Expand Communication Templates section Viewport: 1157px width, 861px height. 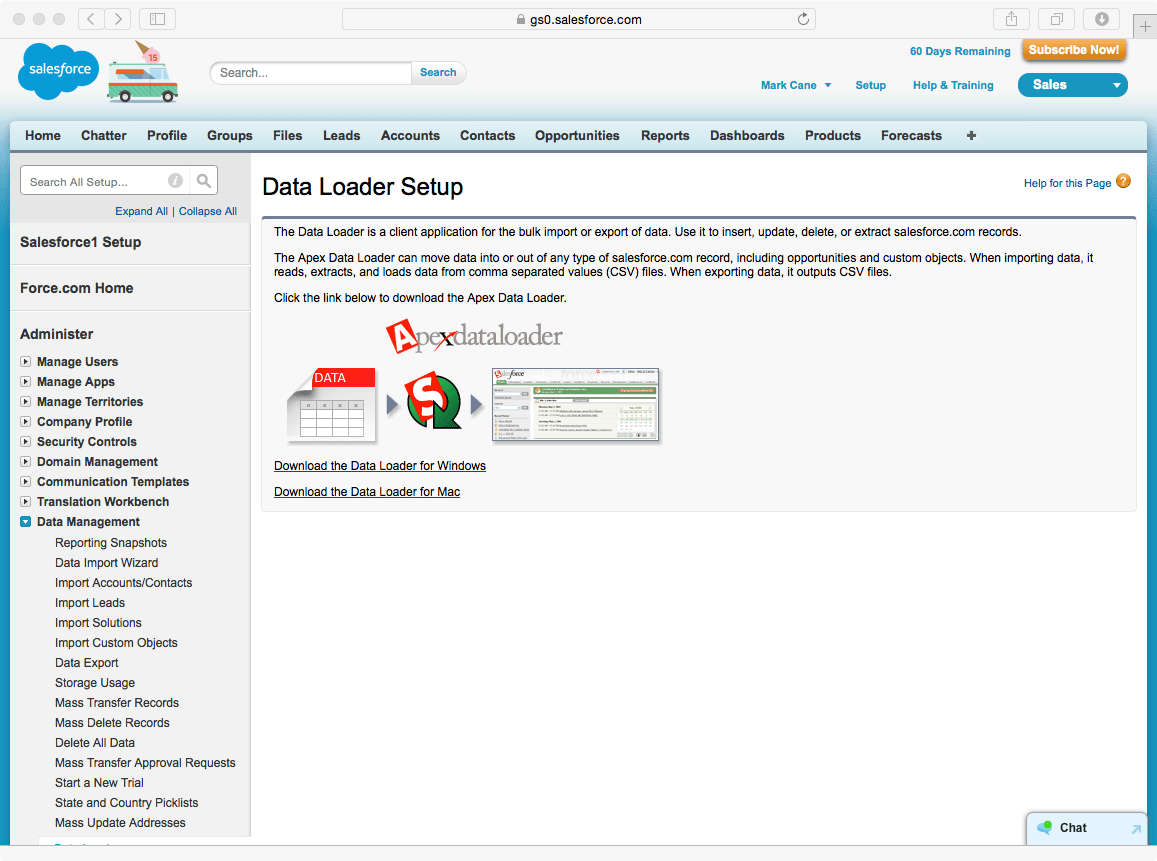point(26,481)
